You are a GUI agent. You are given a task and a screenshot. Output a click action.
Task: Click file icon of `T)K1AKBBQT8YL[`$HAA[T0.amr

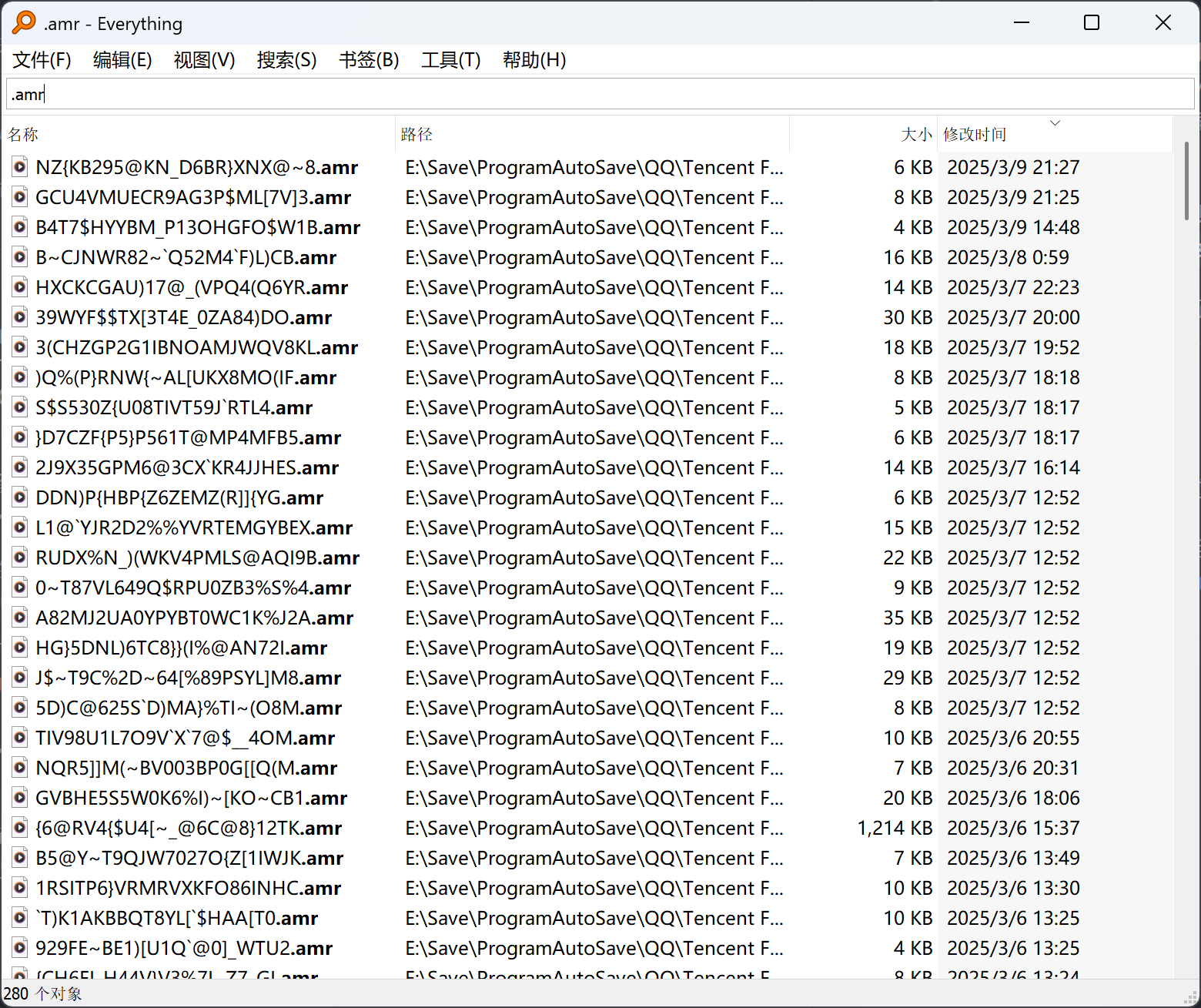(x=20, y=918)
